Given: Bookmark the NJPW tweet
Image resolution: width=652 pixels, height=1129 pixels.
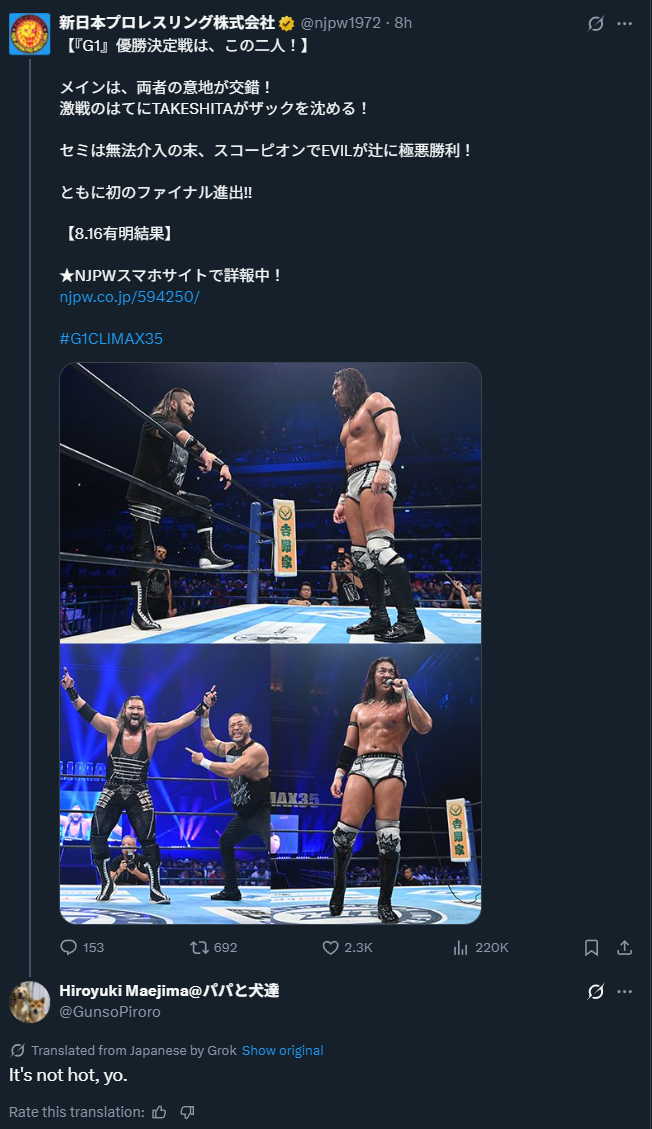Looking at the screenshot, I should point(592,947).
